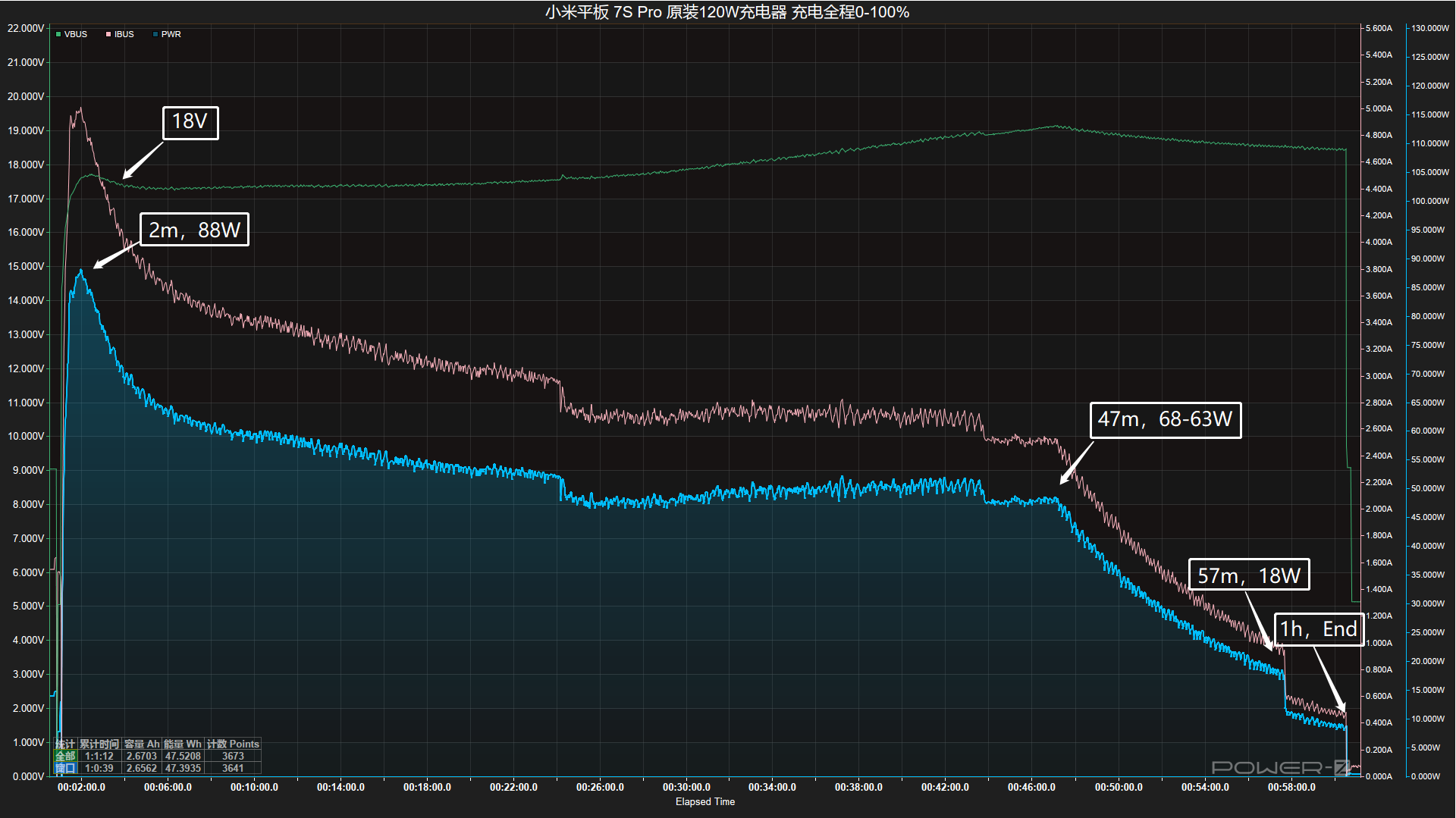Click the 10.000V voltage axis label
Screen dimensions: 1456x818
tap(26, 436)
